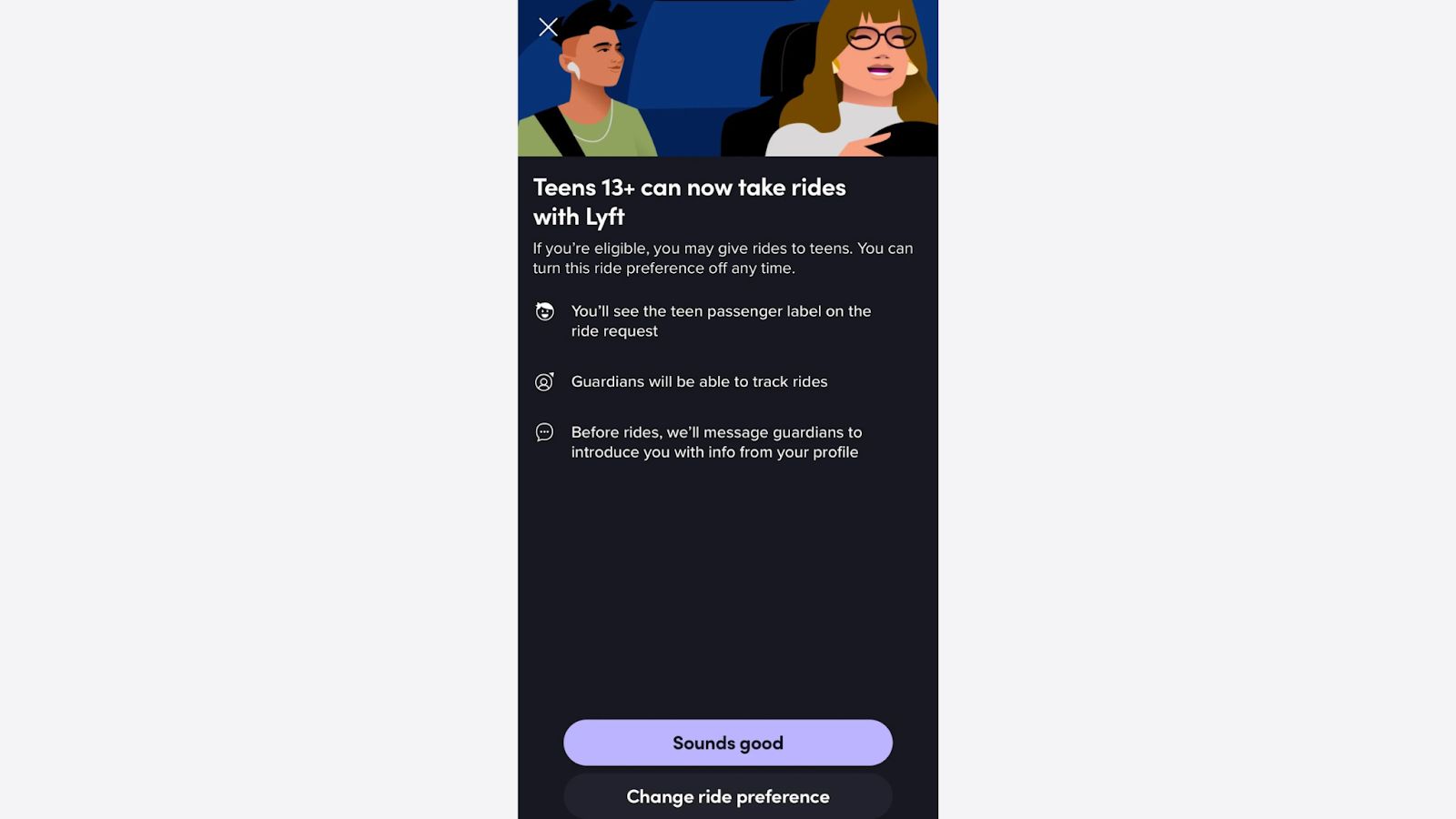Click the teen passenger face icon

click(544, 312)
